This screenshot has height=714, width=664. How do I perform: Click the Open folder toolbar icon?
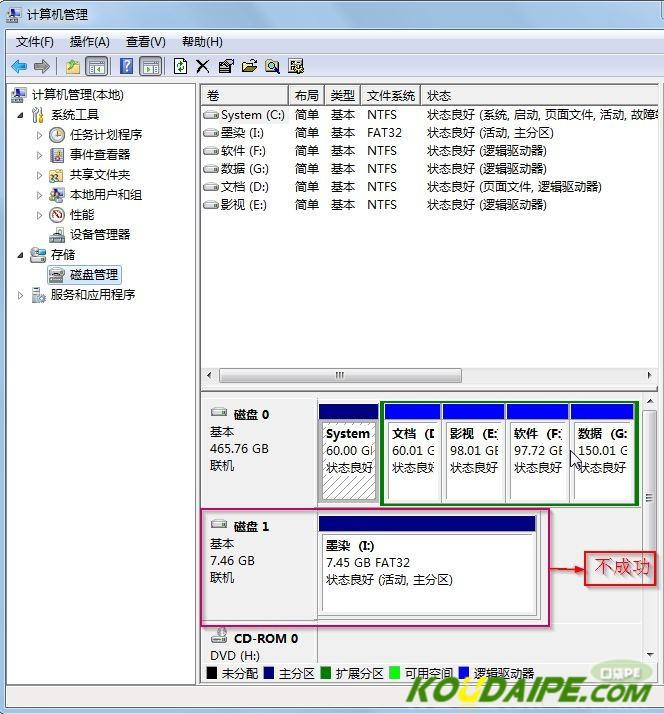[x=249, y=66]
